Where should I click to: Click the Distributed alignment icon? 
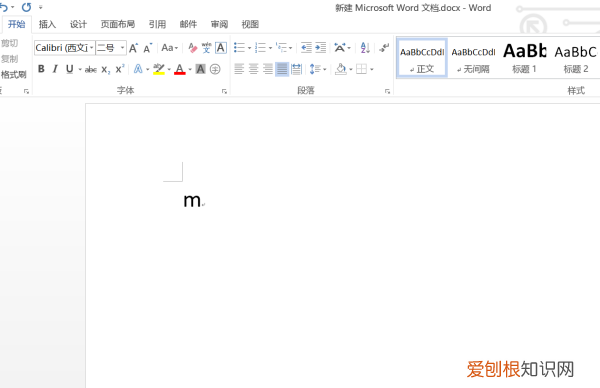[x=297, y=69]
